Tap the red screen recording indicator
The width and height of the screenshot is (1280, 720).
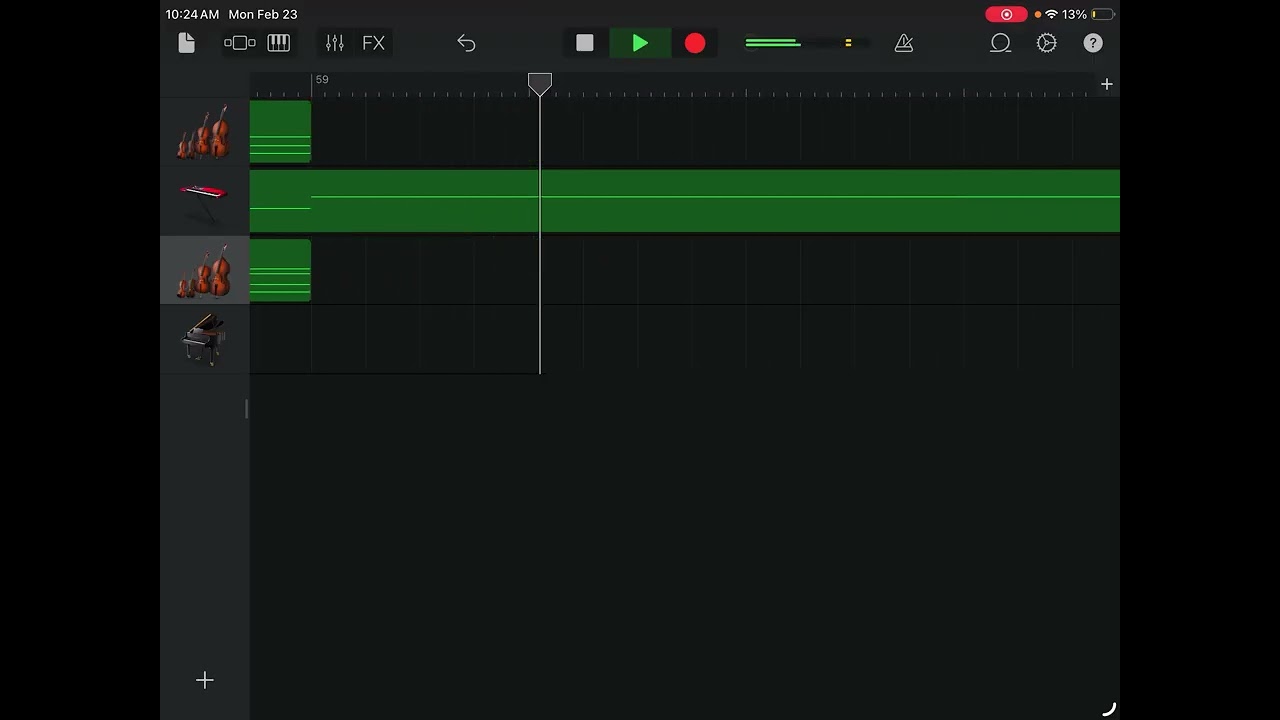[x=1006, y=15]
